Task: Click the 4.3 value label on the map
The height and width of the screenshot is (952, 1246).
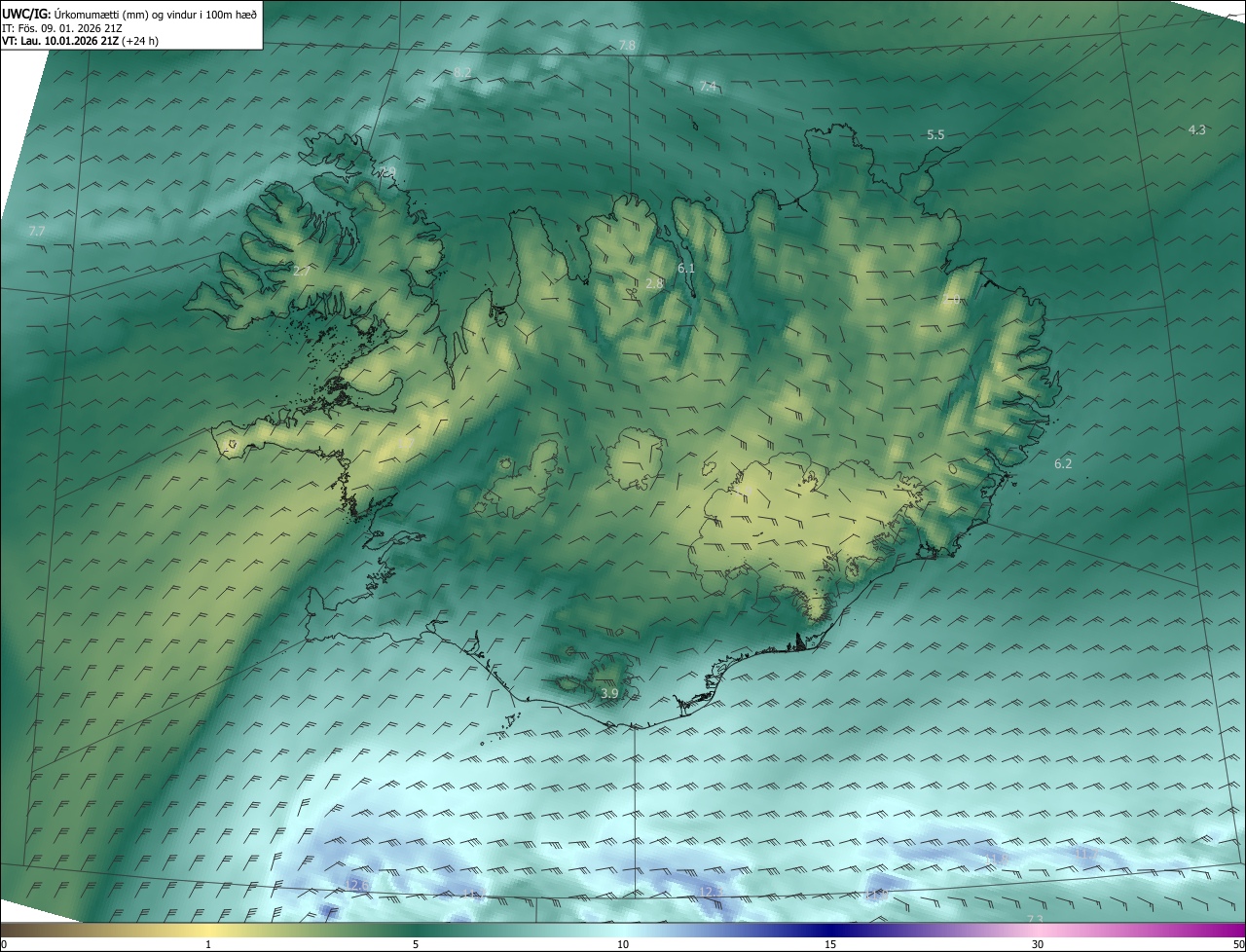Action: [x=1197, y=129]
